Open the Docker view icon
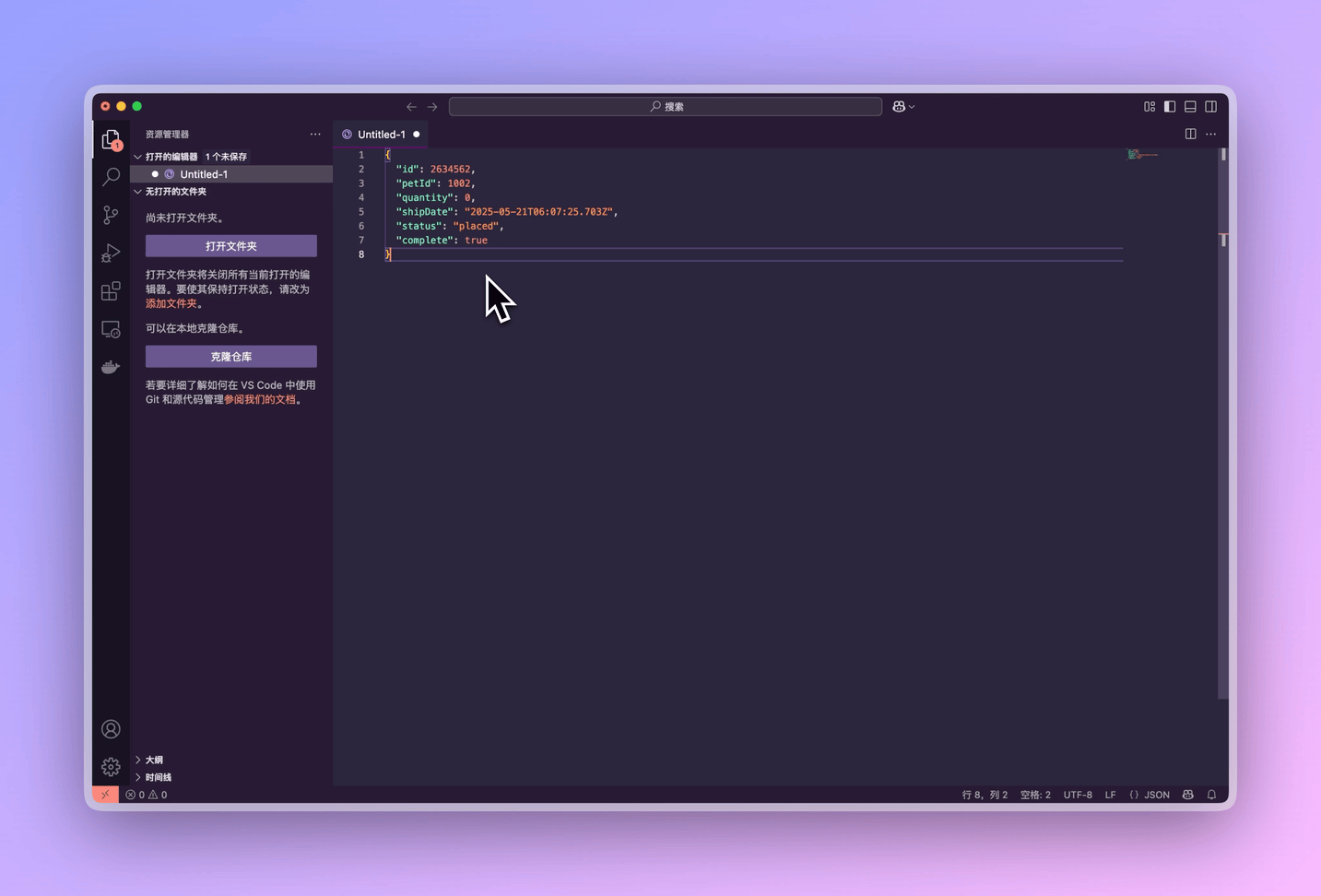This screenshot has width=1321, height=896. [x=111, y=367]
